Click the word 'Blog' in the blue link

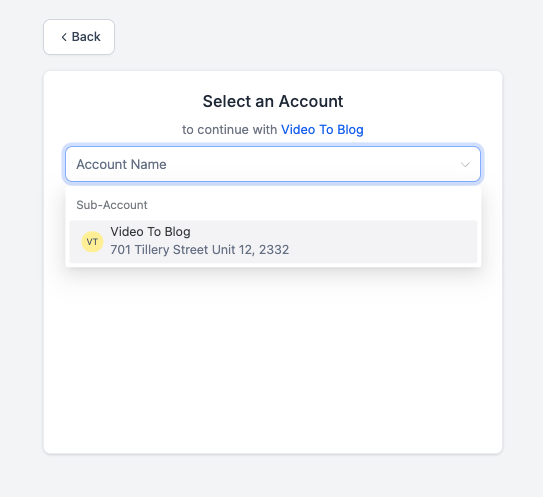(350, 130)
